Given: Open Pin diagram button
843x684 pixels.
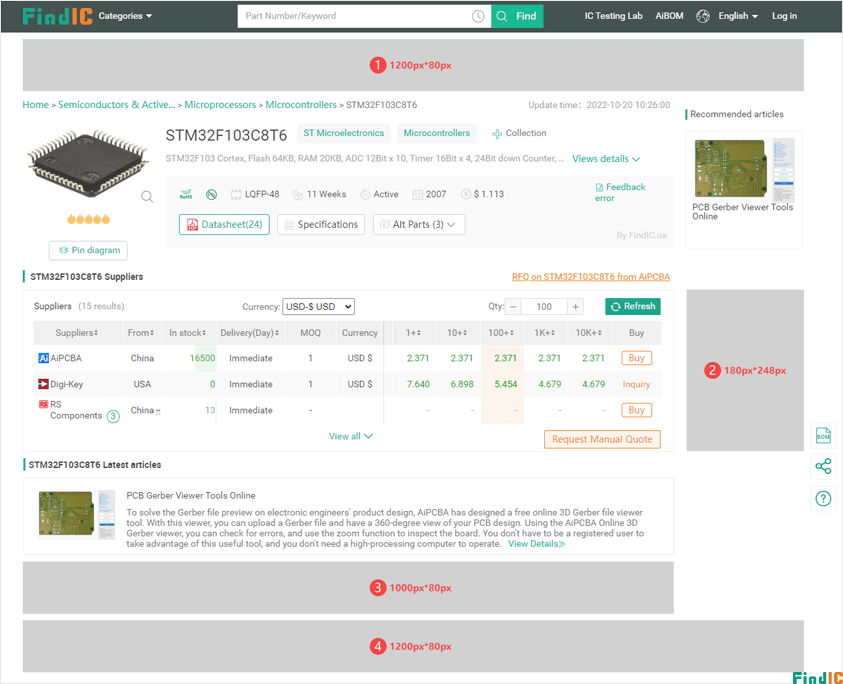Looking at the screenshot, I should click(88, 250).
